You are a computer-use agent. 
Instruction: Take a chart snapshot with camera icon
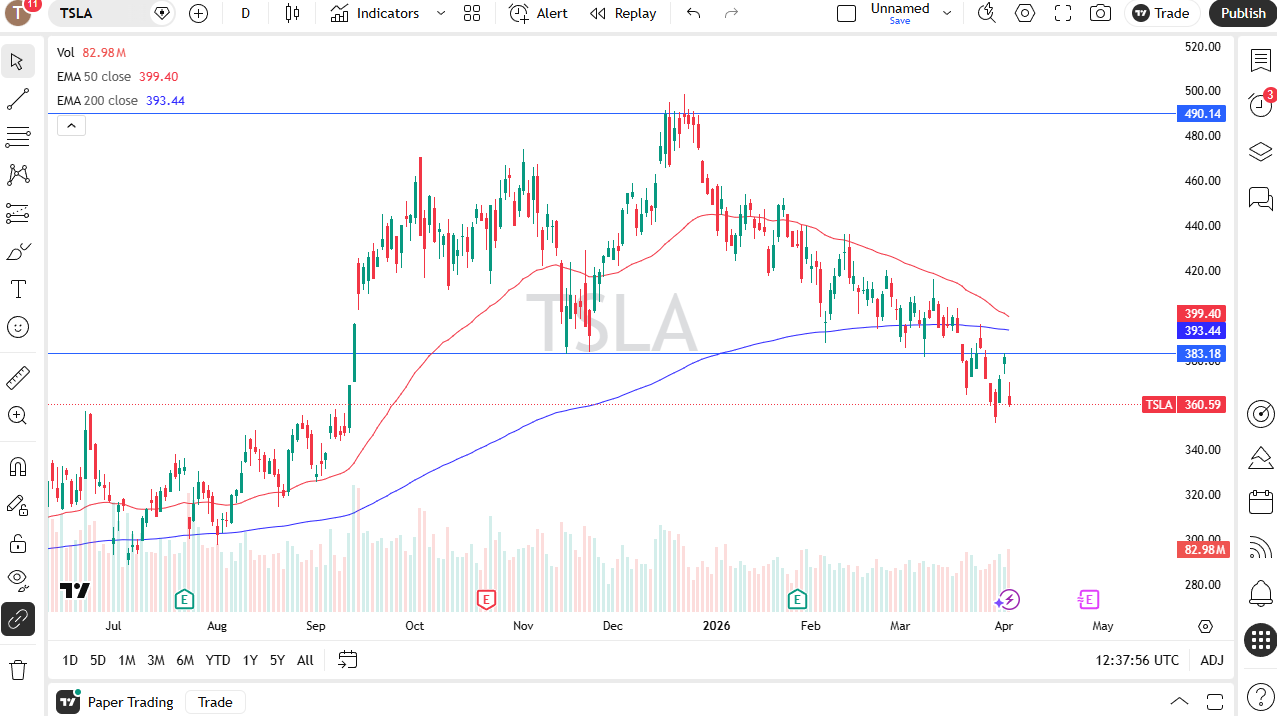point(1101,13)
